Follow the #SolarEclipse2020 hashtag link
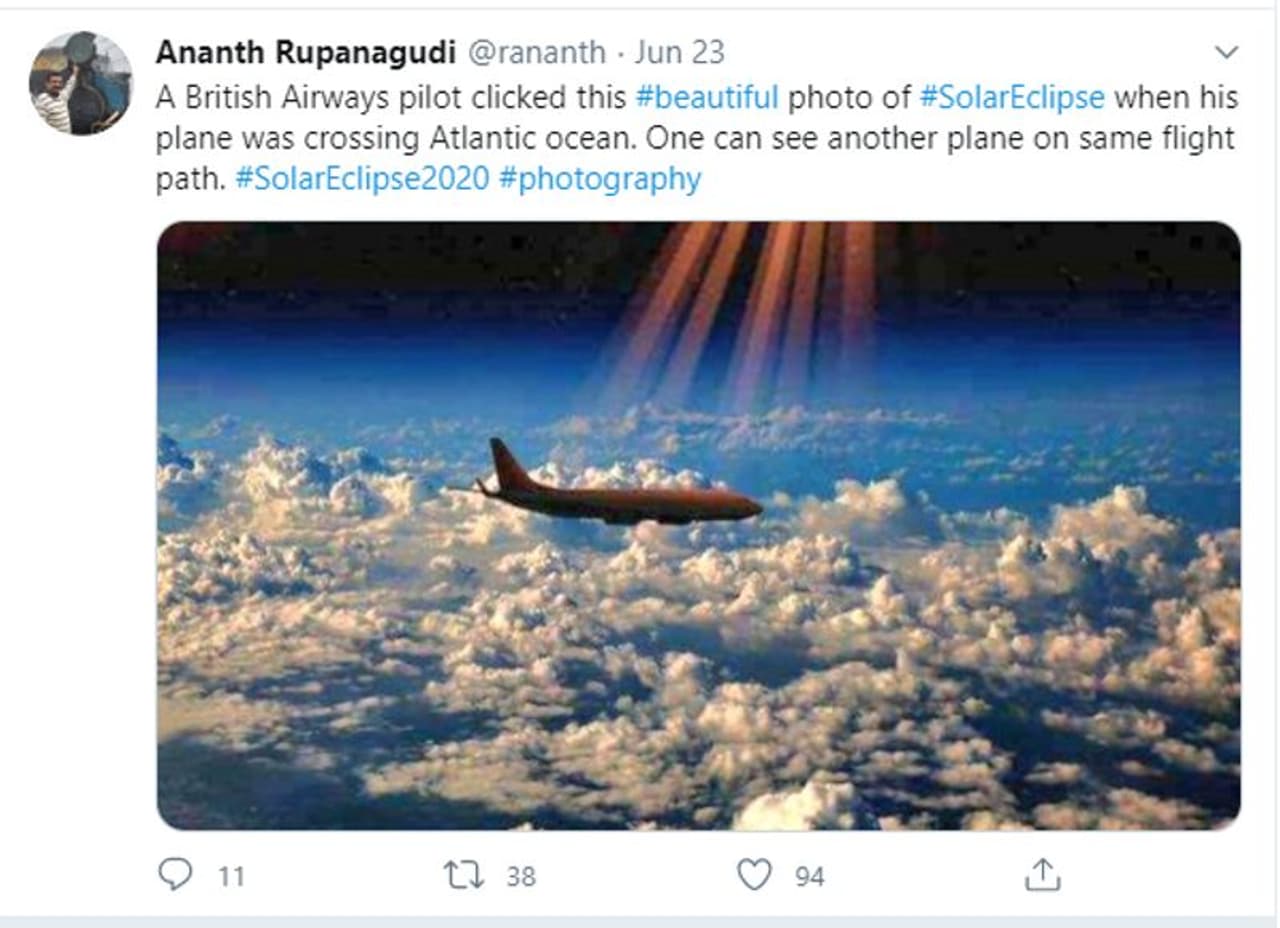1280x928 pixels. 361,179
